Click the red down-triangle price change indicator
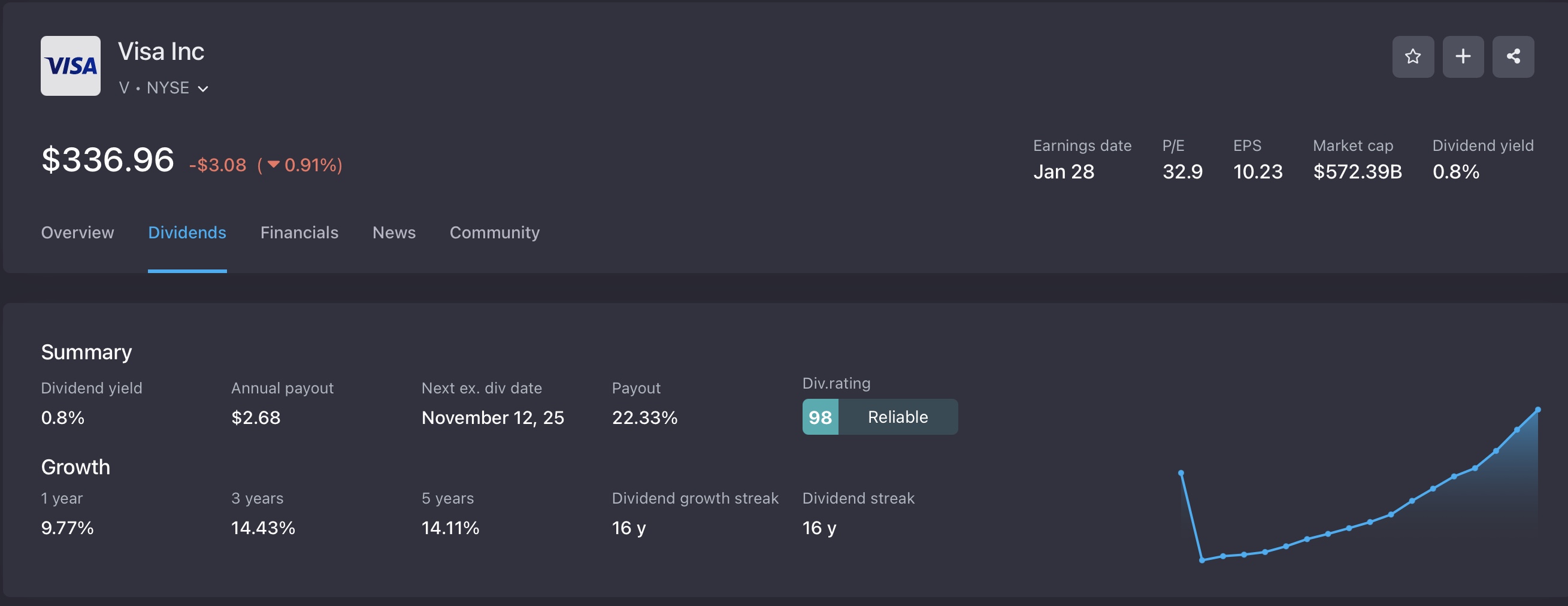Viewport: 1568px width, 606px height. [273, 164]
